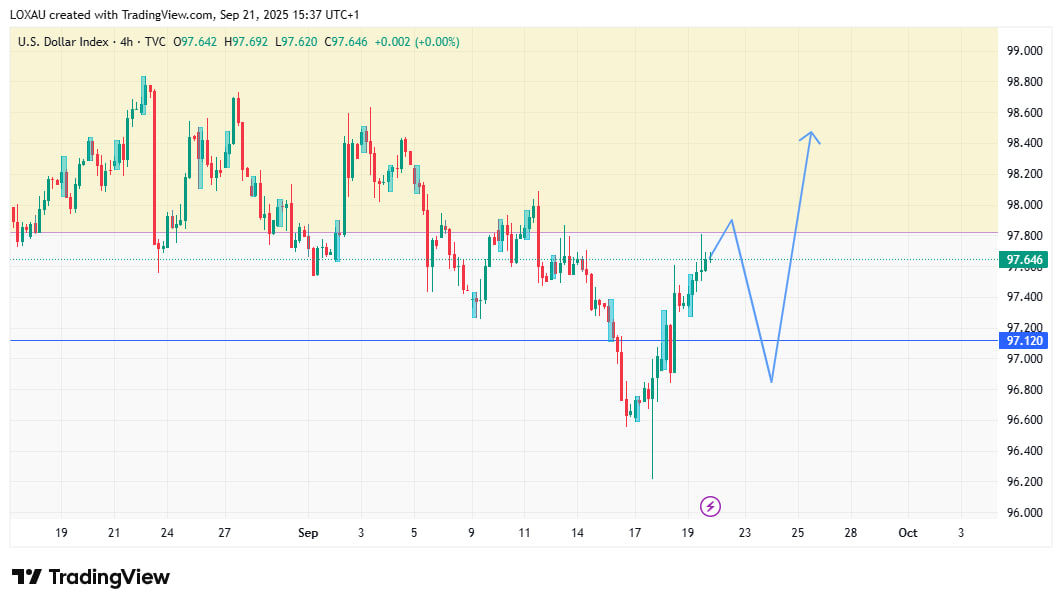Click the Oct label on time axis

[x=907, y=533]
